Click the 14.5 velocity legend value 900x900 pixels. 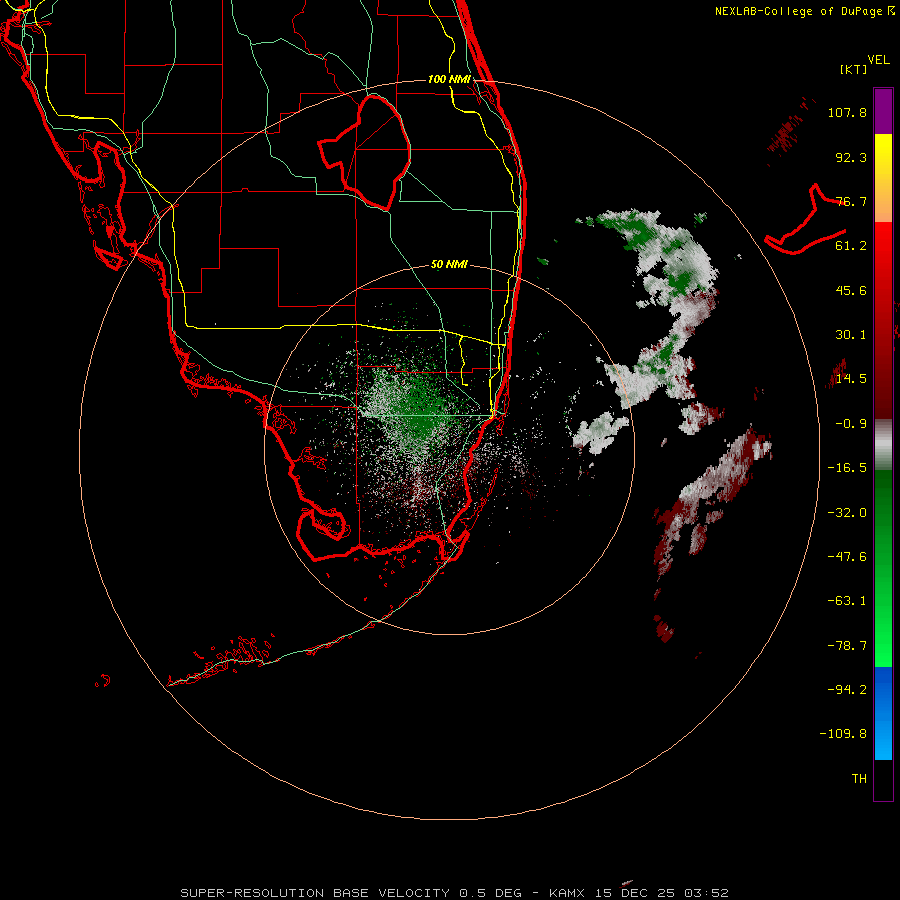click(x=851, y=379)
